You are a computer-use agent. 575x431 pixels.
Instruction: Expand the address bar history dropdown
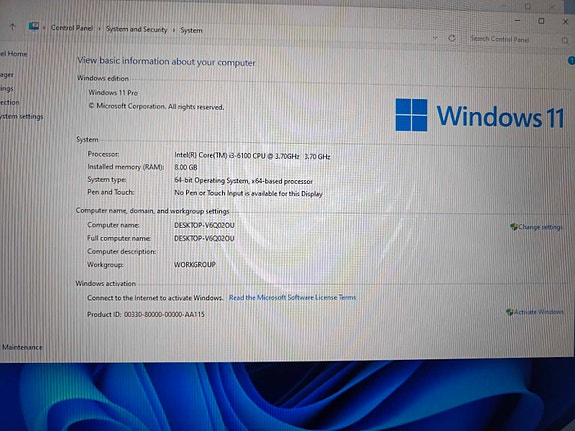(x=435, y=37)
